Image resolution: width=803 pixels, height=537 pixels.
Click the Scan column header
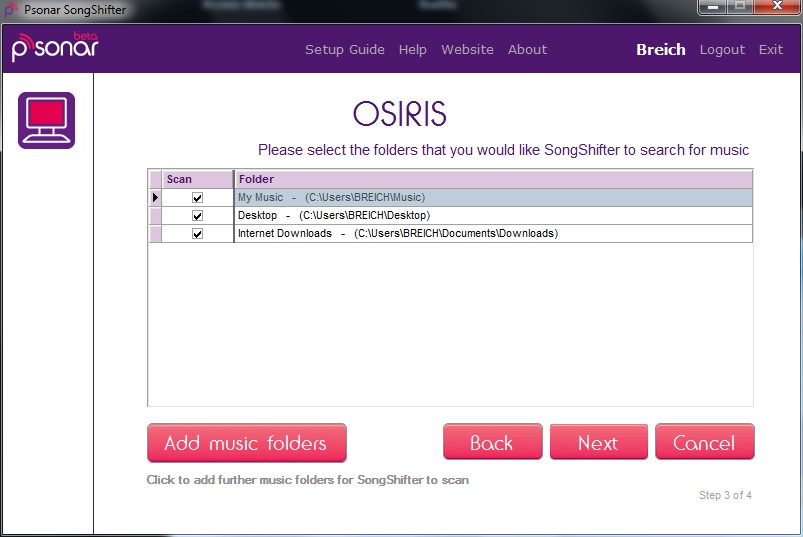click(197, 179)
